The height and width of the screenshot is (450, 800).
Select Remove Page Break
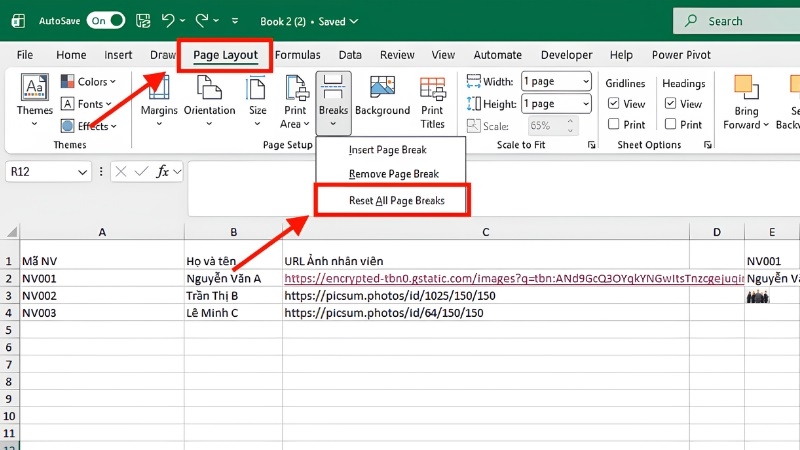(391, 174)
